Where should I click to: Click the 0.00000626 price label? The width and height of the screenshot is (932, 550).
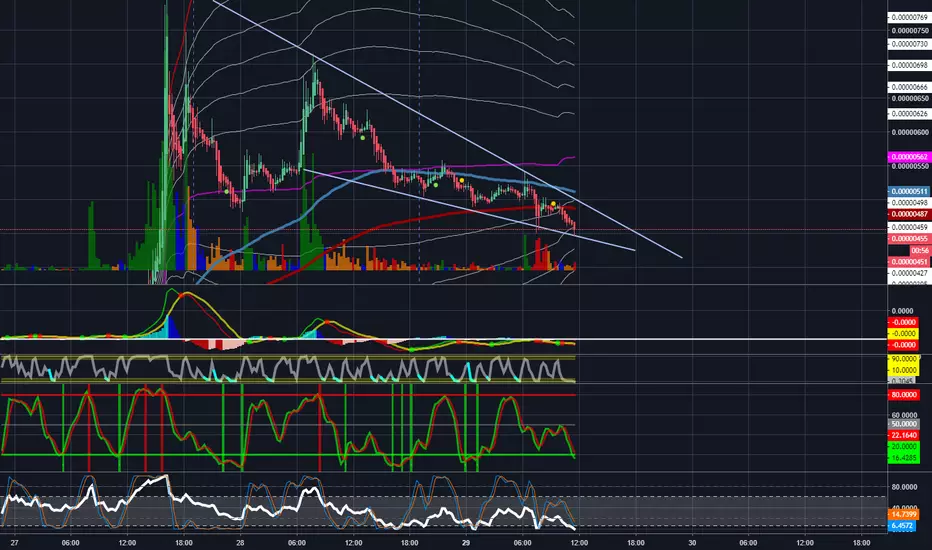[908, 114]
